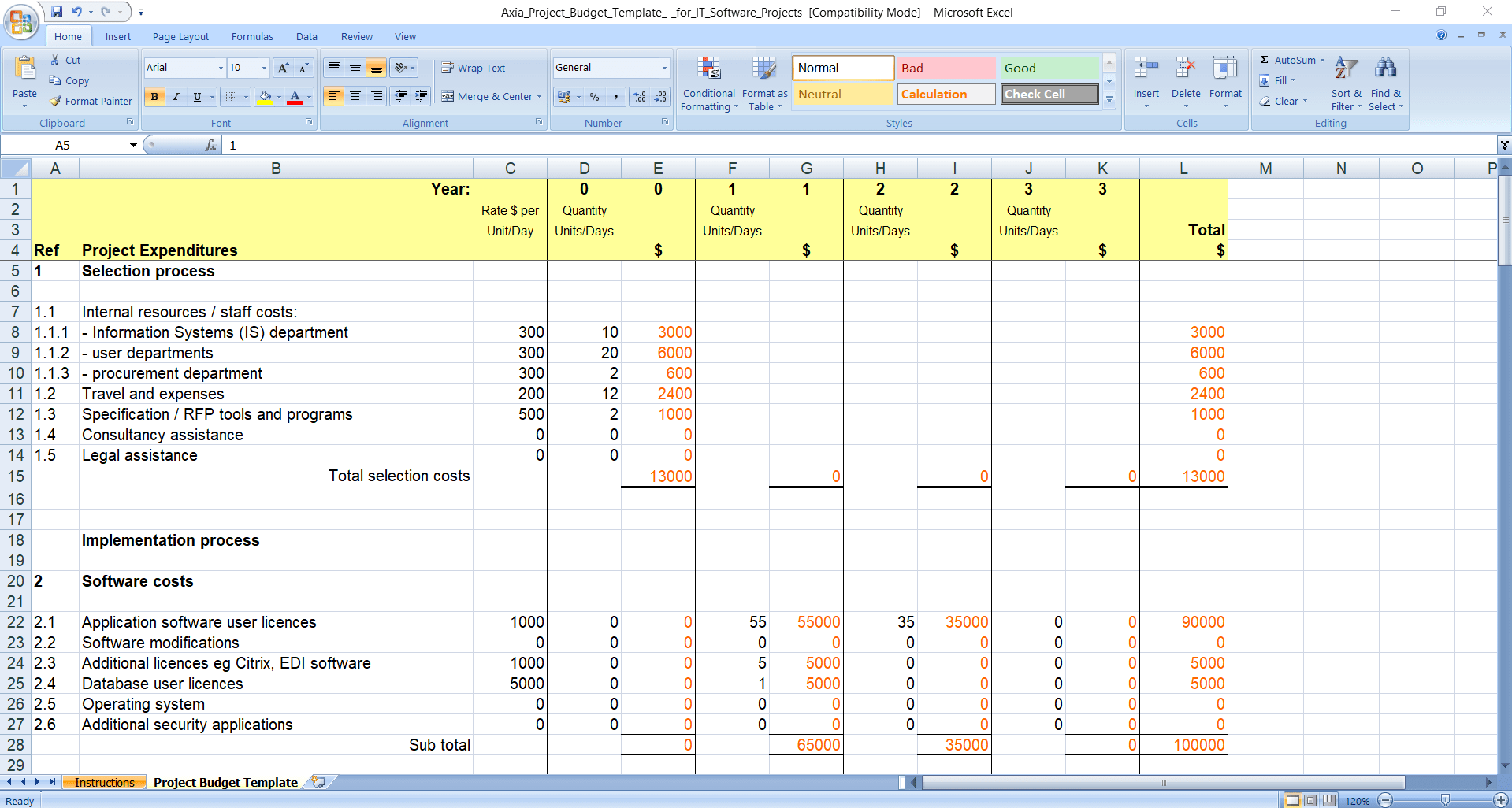Click the Insert Cells icon
The height and width of the screenshot is (808, 1512).
tap(1146, 69)
